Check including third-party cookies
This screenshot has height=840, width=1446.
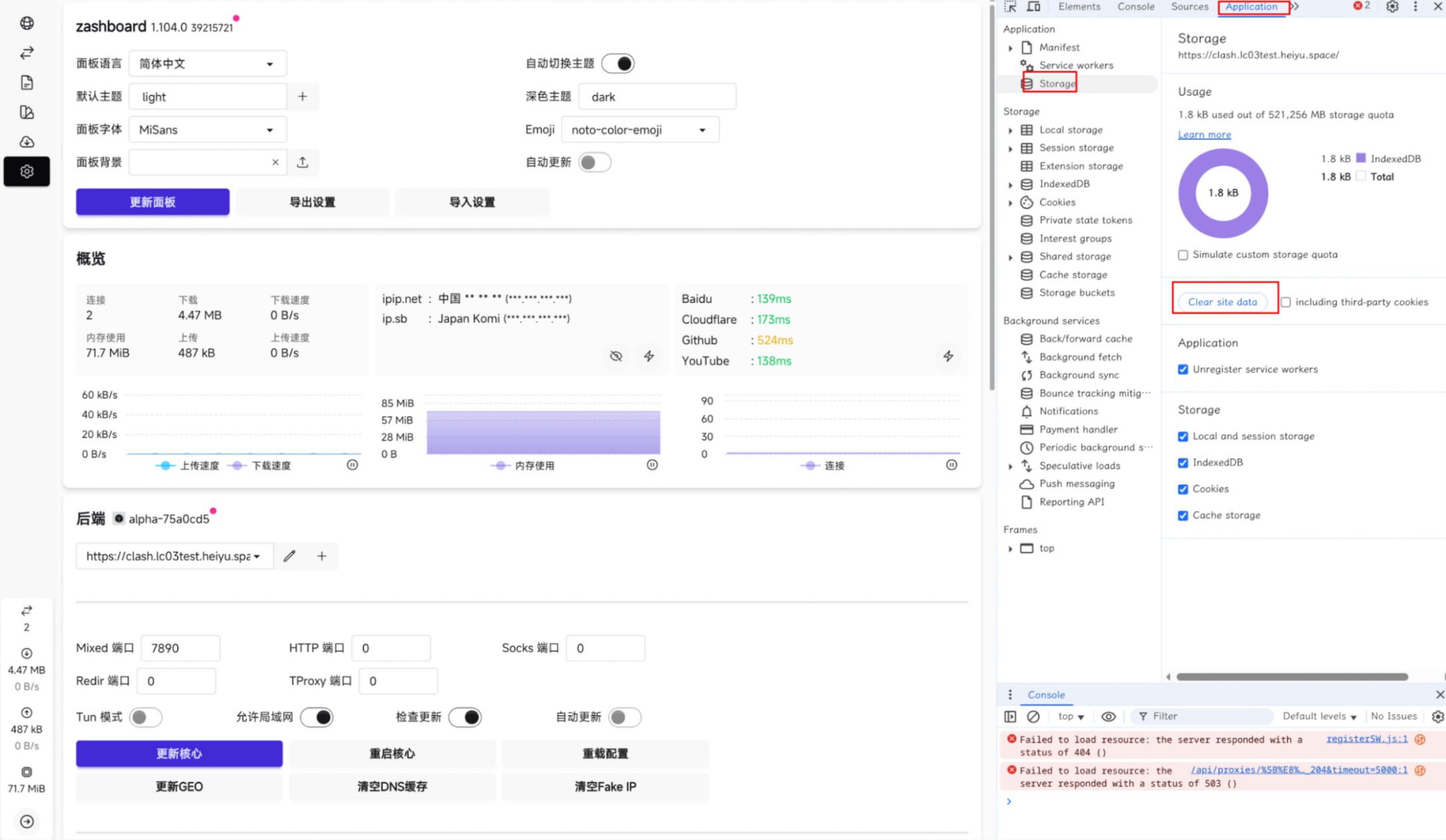point(1286,302)
